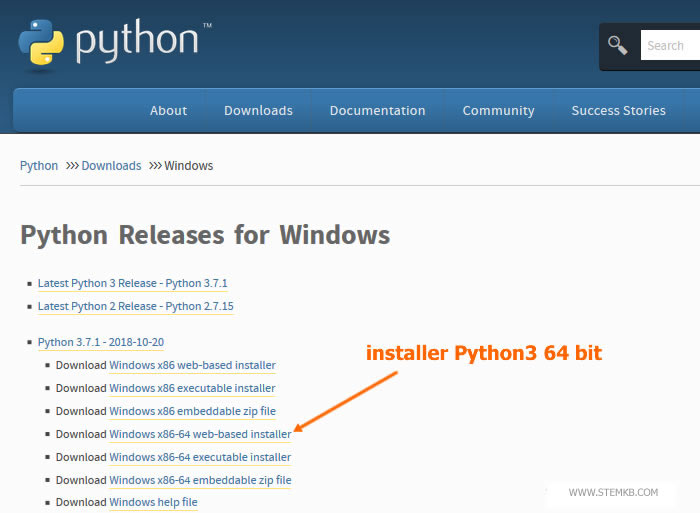Download Windows x86-64 executable installer

coord(200,458)
